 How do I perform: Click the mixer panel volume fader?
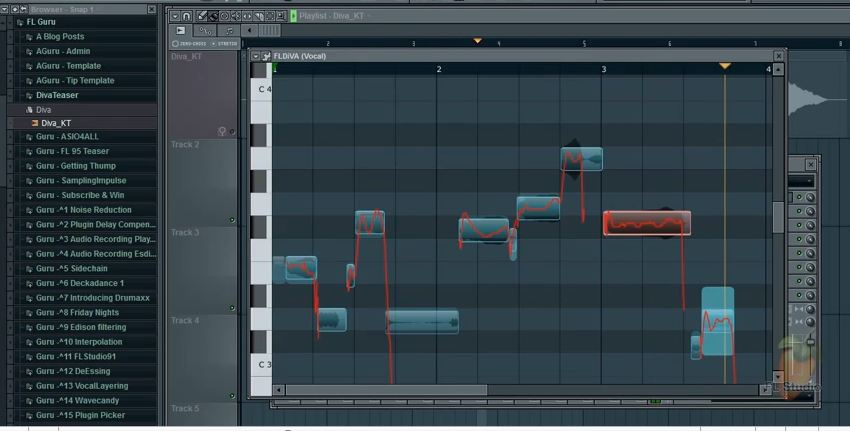(810, 341)
